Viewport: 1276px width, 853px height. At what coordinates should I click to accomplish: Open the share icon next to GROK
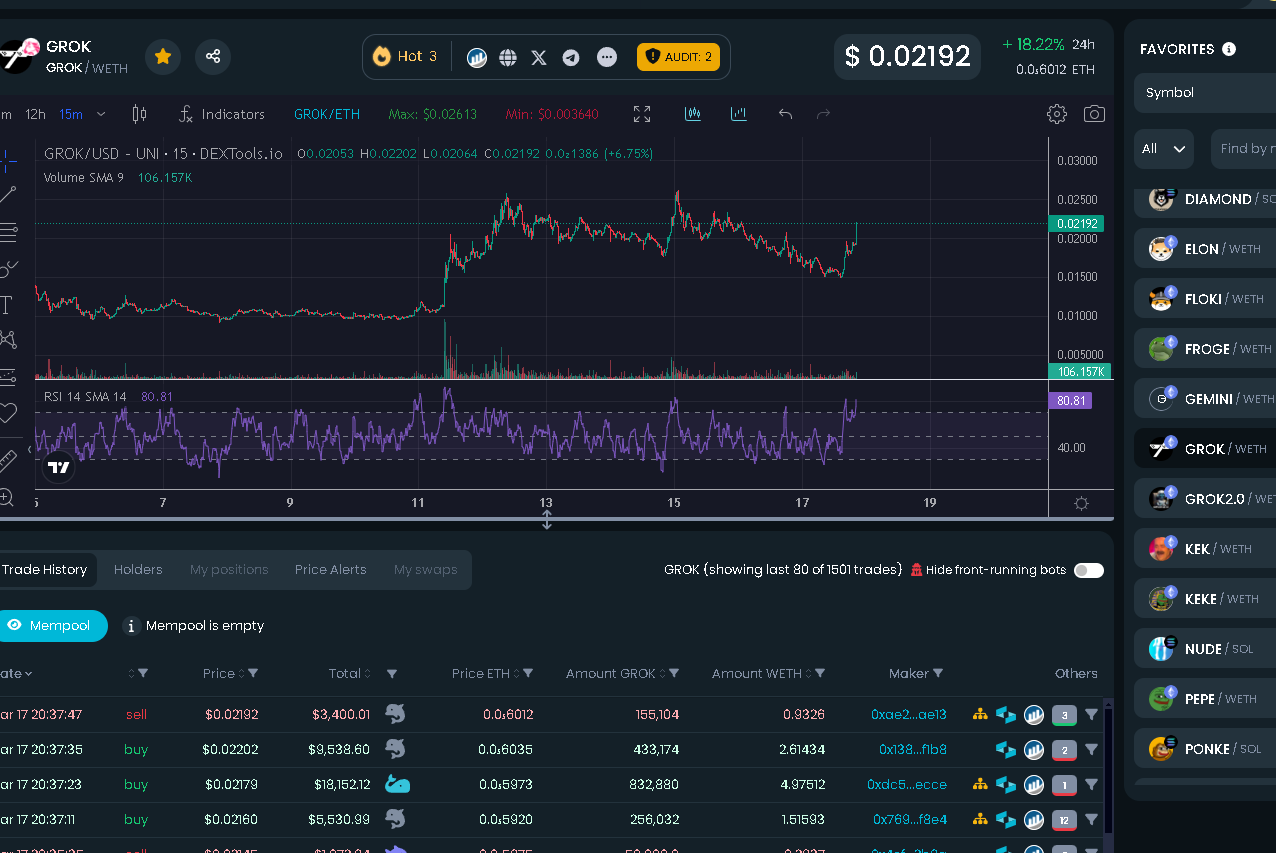tap(213, 57)
